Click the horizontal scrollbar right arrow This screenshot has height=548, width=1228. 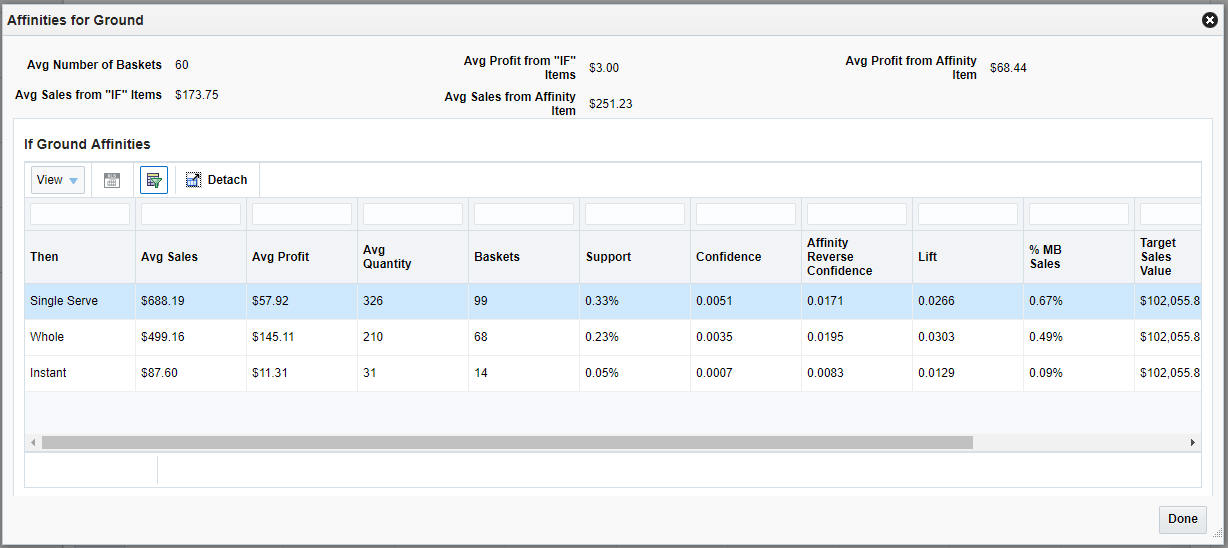[x=1192, y=442]
